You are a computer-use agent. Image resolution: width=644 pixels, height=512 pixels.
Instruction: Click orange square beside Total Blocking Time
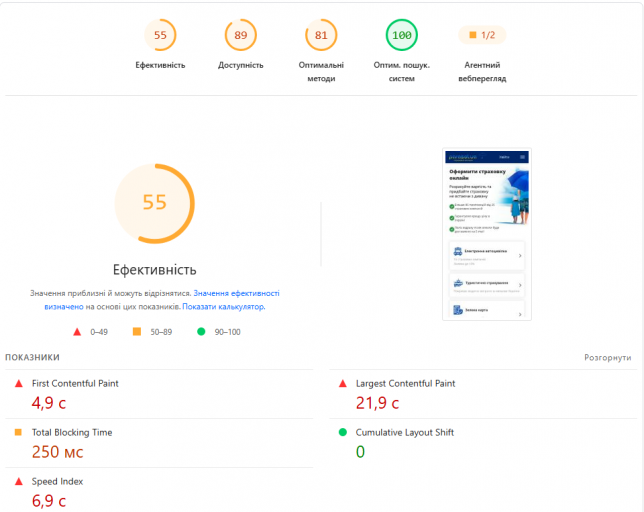tap(18, 432)
